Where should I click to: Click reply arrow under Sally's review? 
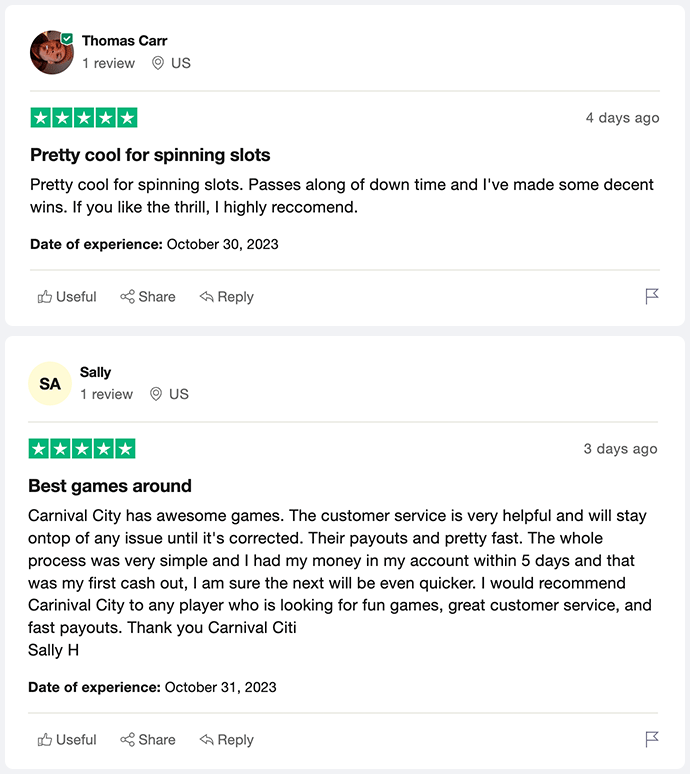click(x=207, y=740)
